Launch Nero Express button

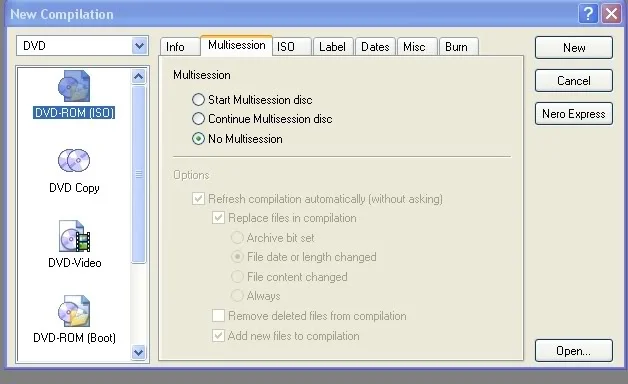[x=574, y=114]
